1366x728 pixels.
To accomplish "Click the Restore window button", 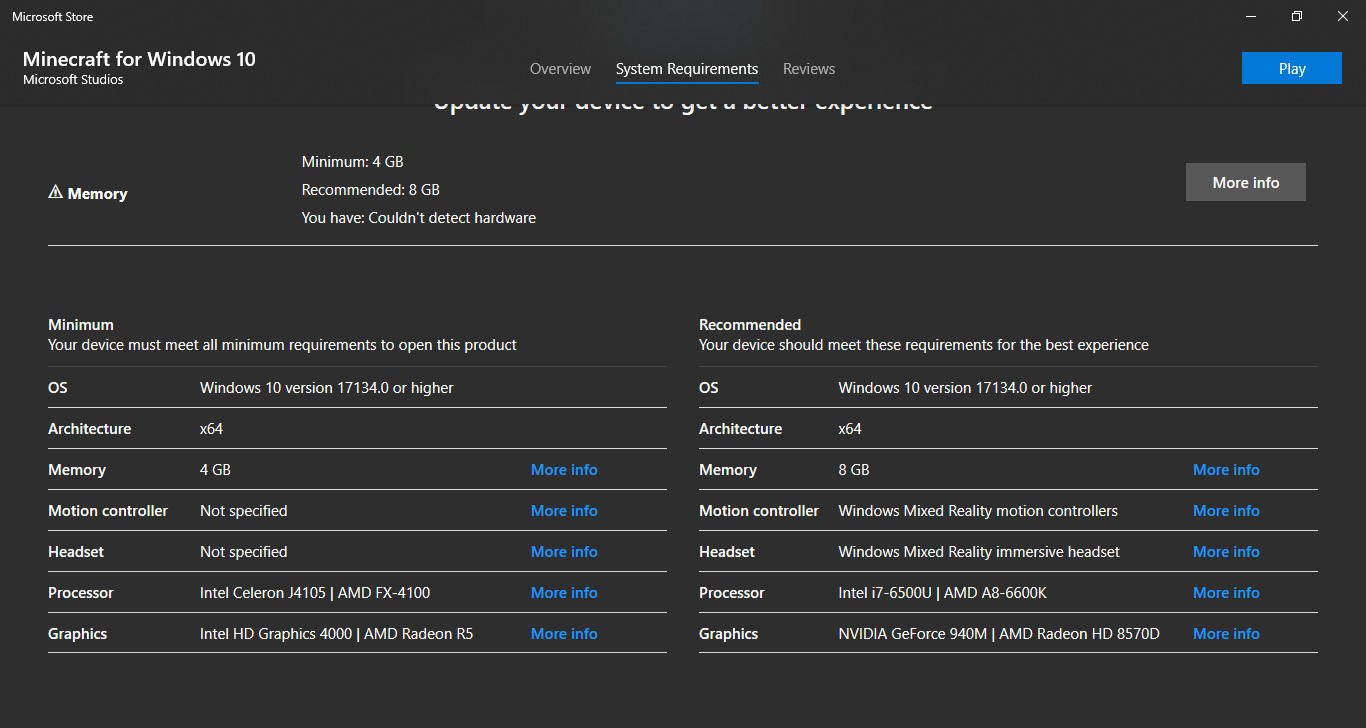I will point(1297,16).
